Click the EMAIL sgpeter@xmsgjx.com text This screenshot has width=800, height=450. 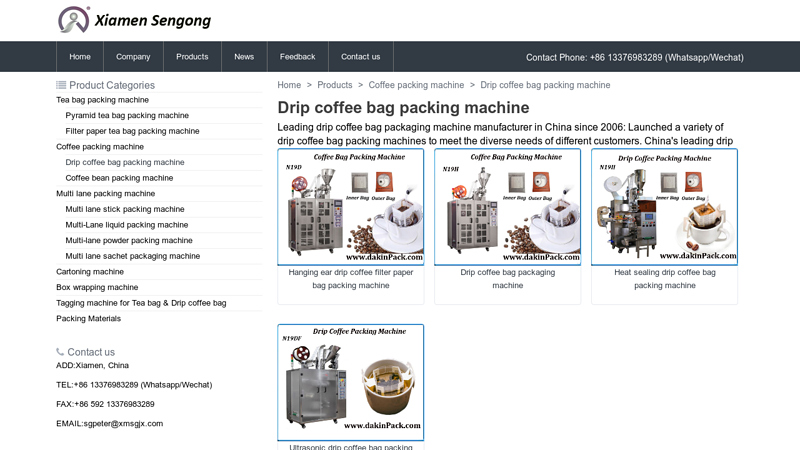pos(110,423)
